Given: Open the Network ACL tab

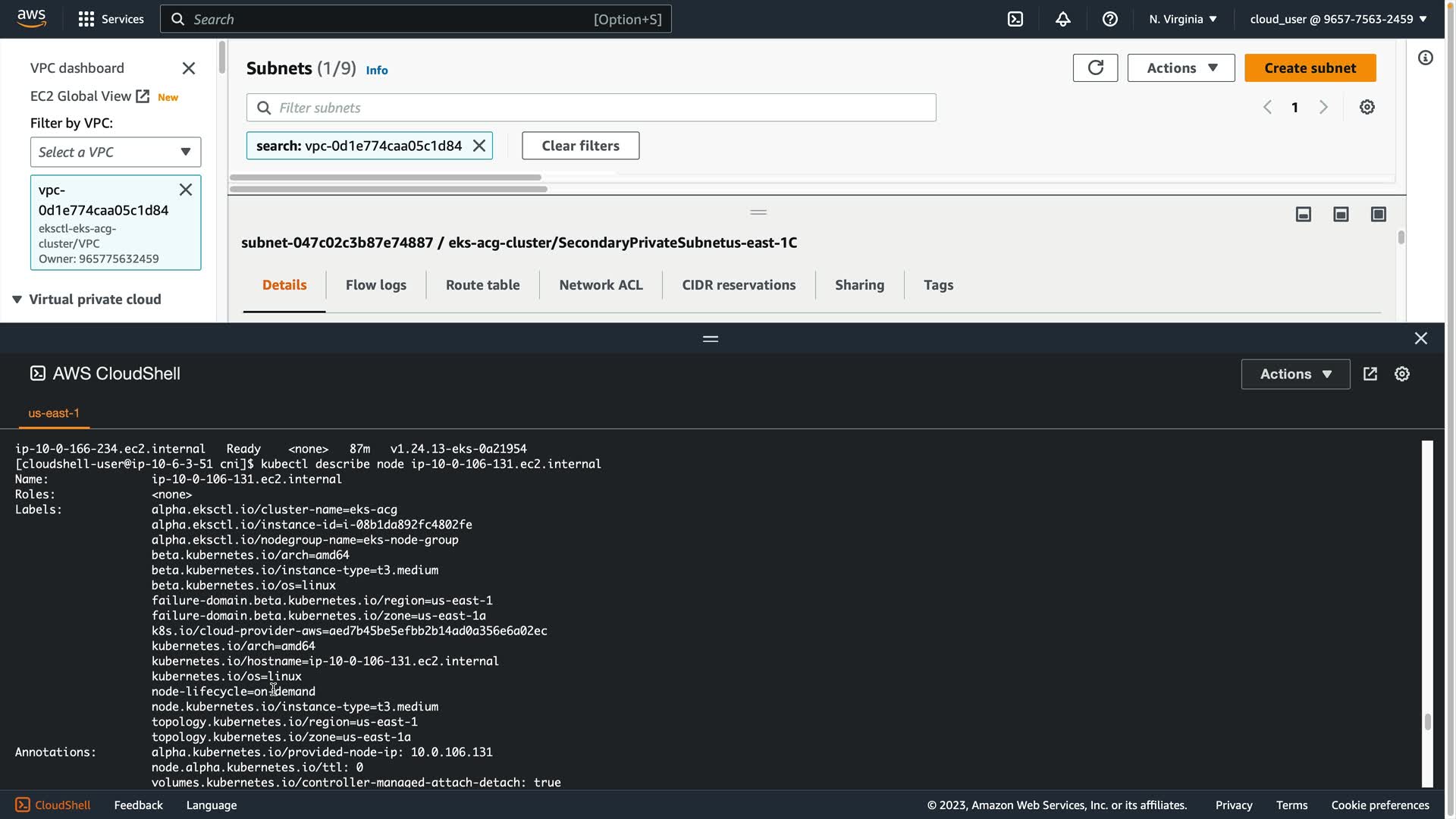Looking at the screenshot, I should click(601, 285).
